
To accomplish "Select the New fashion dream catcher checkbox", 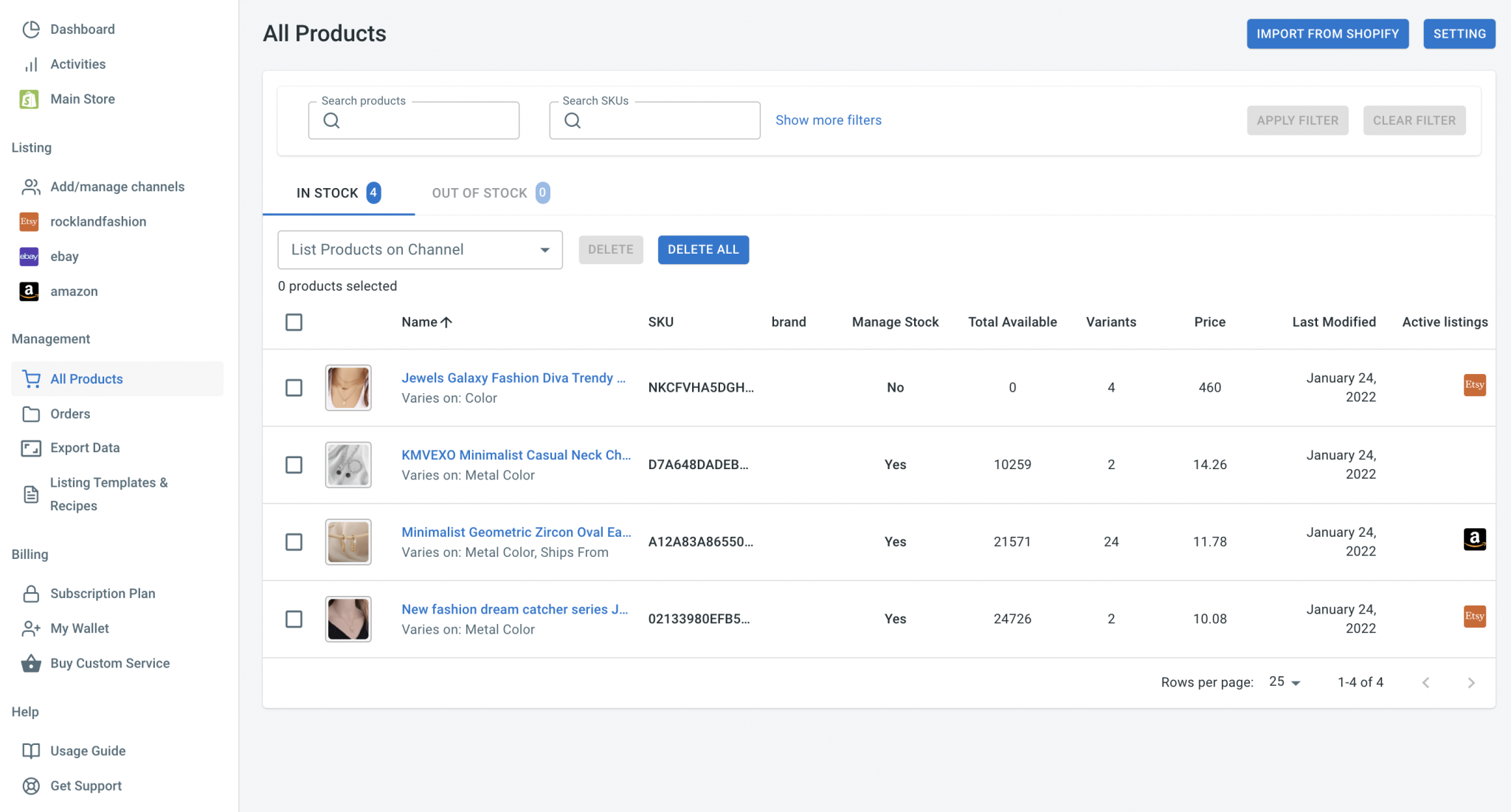I will click(294, 619).
